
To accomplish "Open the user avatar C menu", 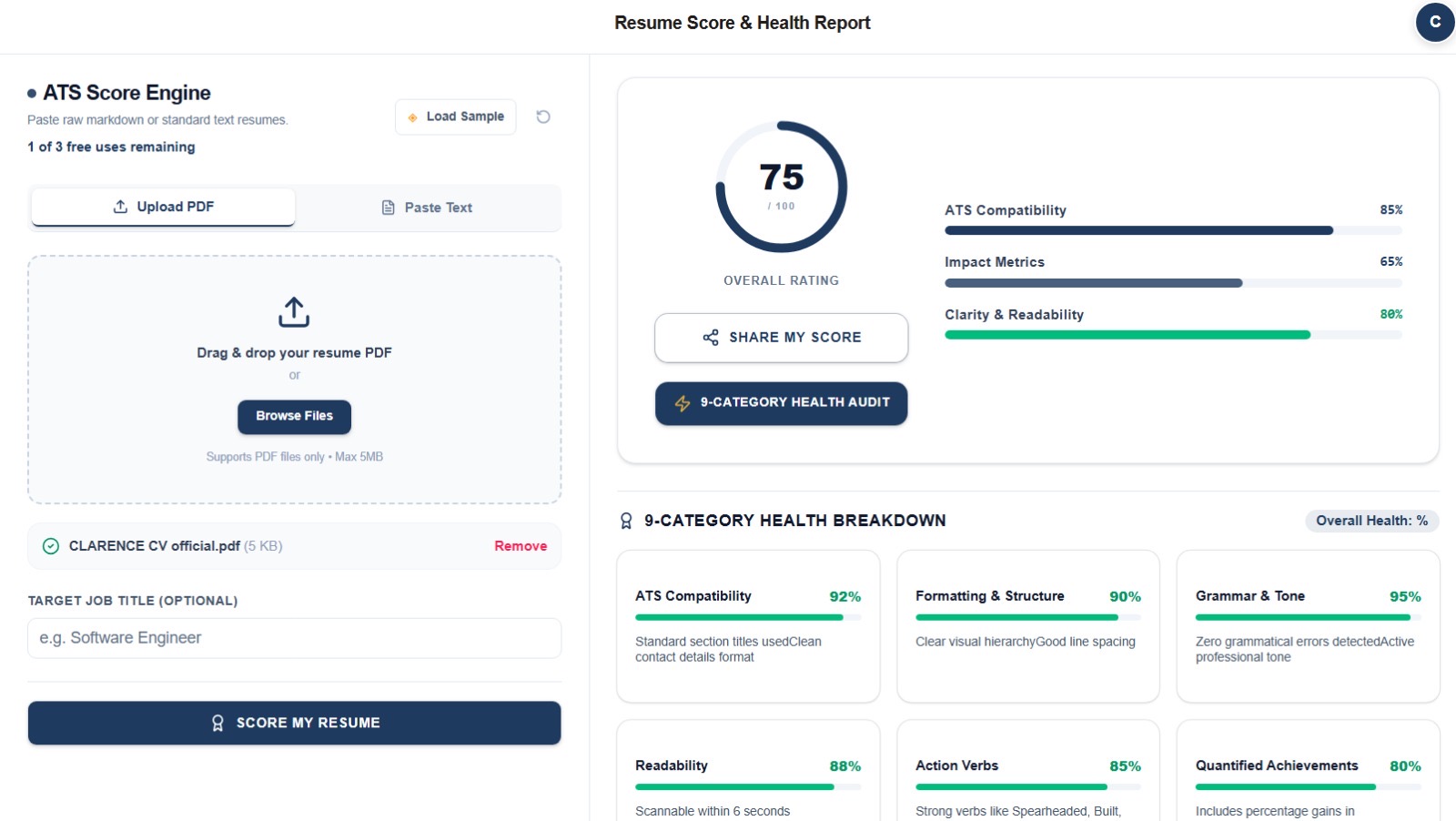I will (x=1435, y=23).
